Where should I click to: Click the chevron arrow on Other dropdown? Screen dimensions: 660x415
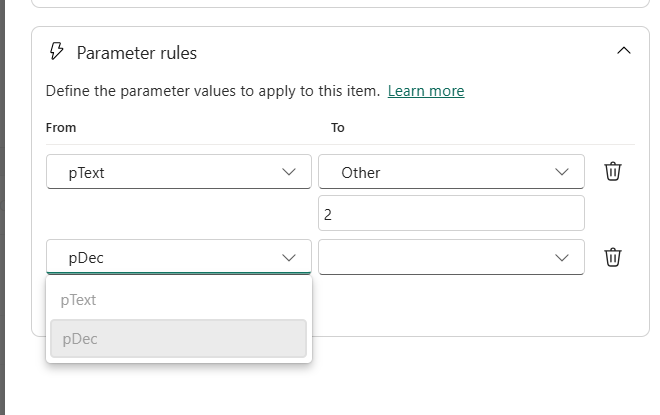[x=561, y=172]
